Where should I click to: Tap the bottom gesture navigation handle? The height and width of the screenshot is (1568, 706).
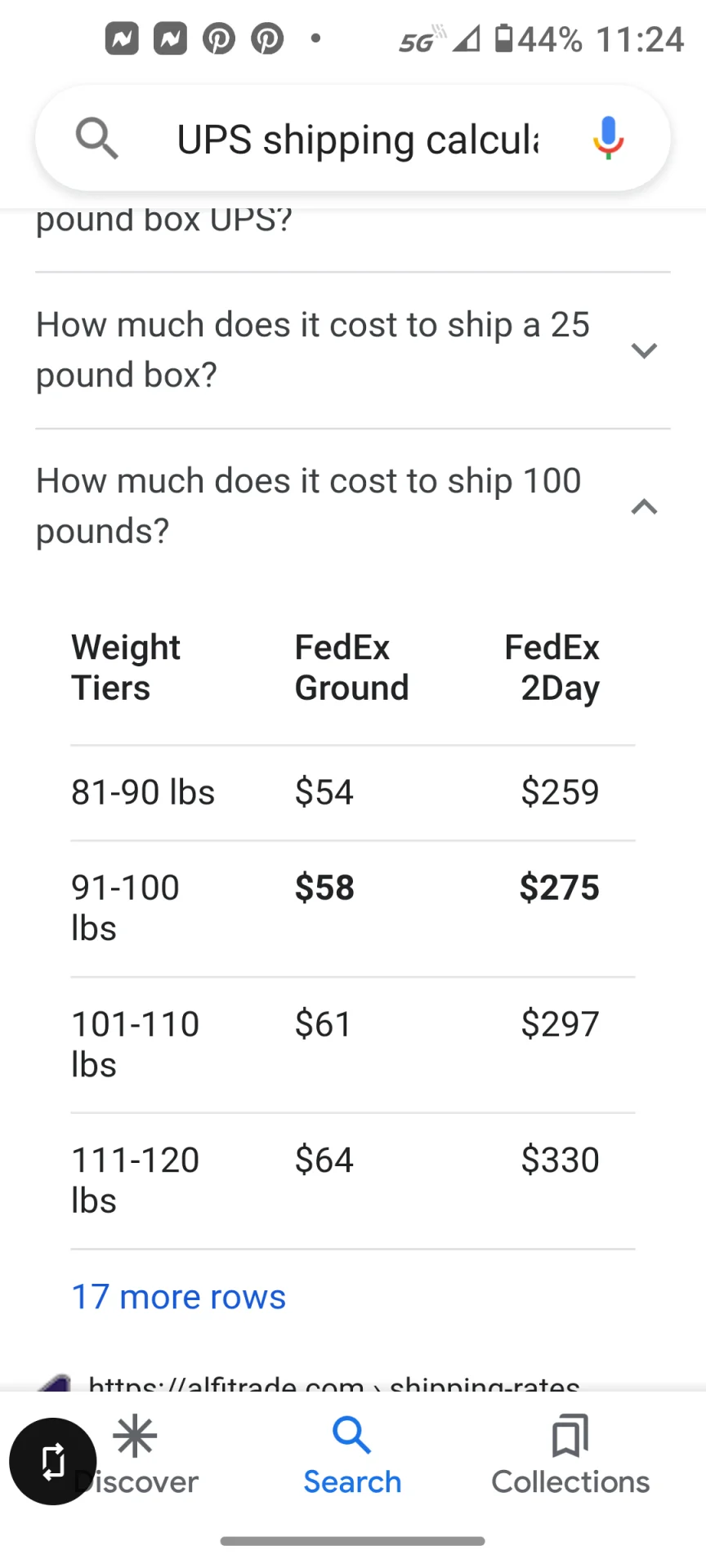(353, 1541)
